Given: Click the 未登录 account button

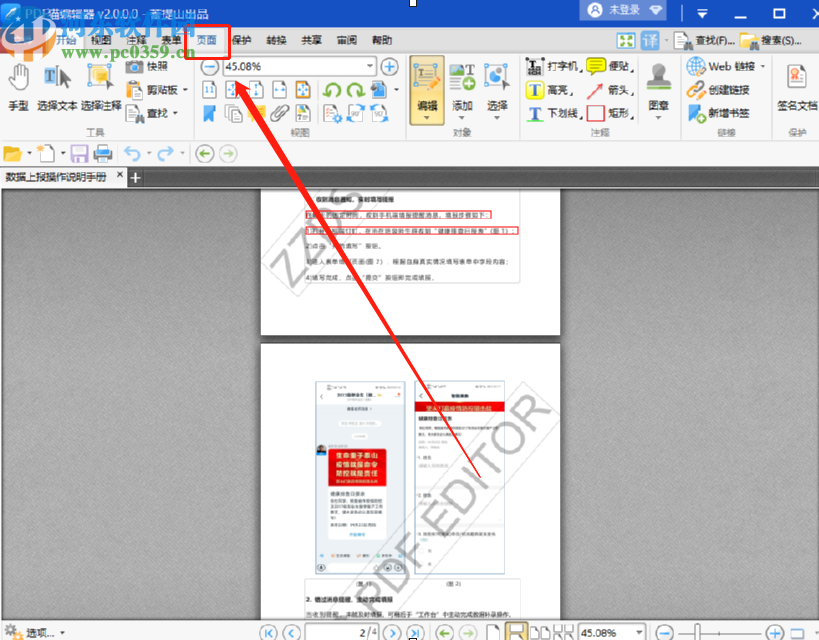Looking at the screenshot, I should (623, 10).
